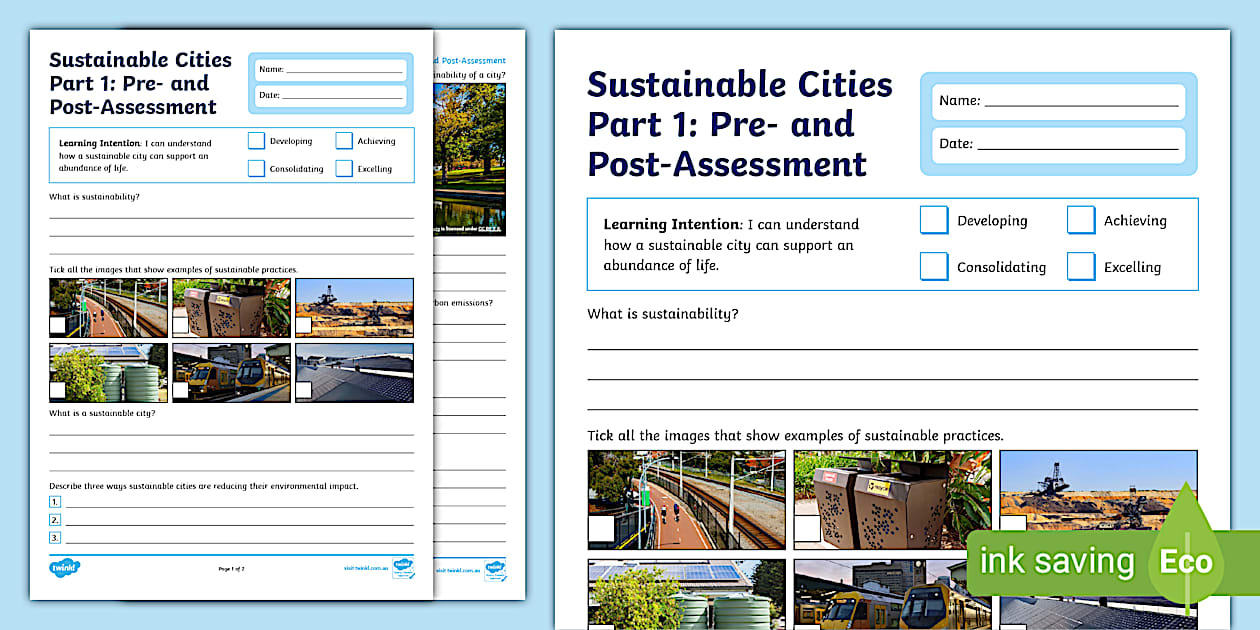
Task: Tick the Consolidating checkbox
Action: (x=933, y=267)
